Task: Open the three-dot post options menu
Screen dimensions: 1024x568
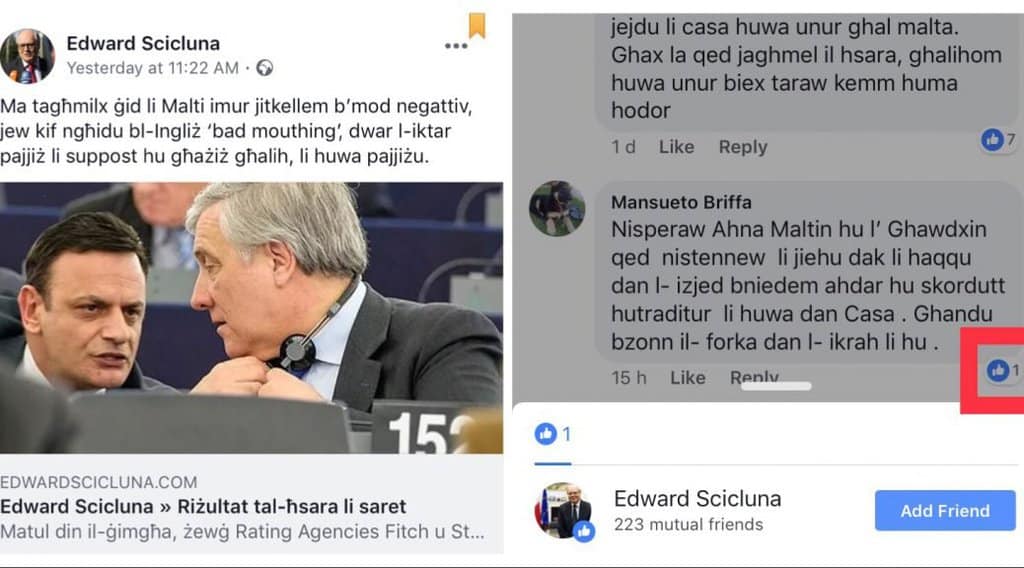Action: point(456,46)
